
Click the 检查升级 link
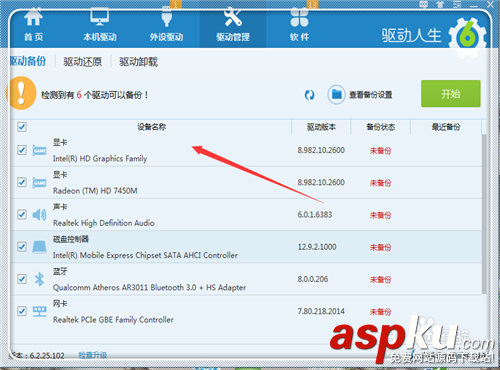[x=93, y=355]
